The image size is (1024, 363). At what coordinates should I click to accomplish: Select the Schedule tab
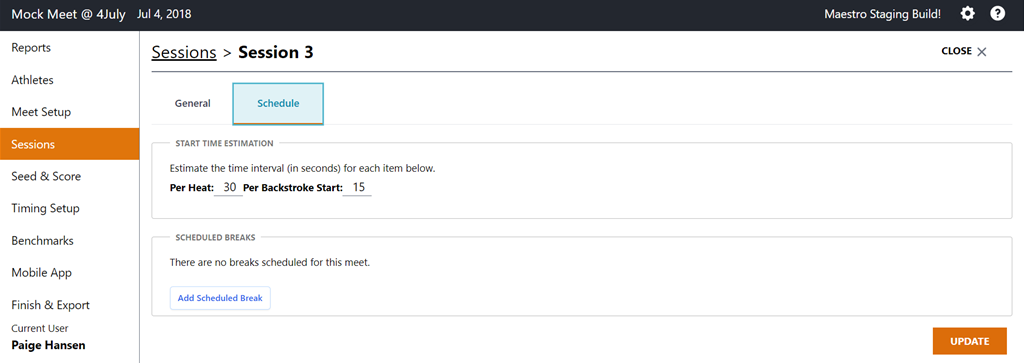[278, 103]
